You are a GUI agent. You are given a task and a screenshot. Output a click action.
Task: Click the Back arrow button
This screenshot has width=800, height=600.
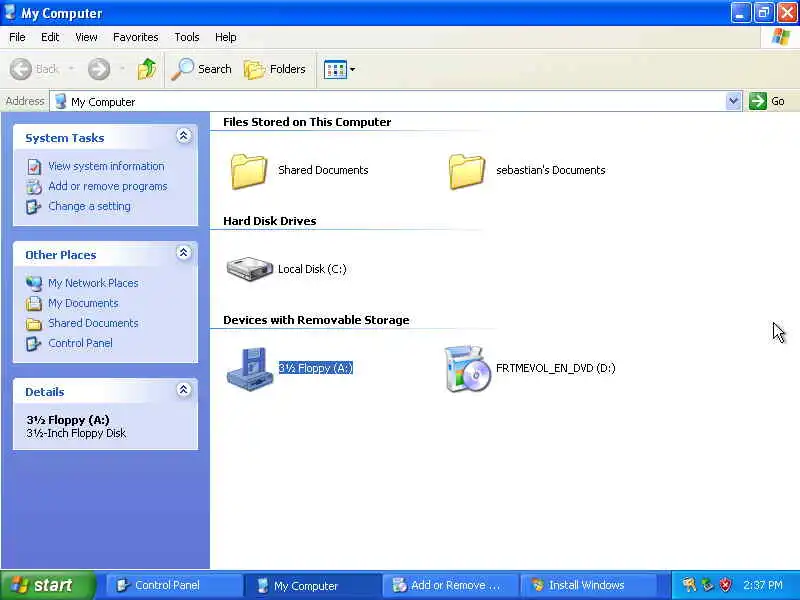21,69
